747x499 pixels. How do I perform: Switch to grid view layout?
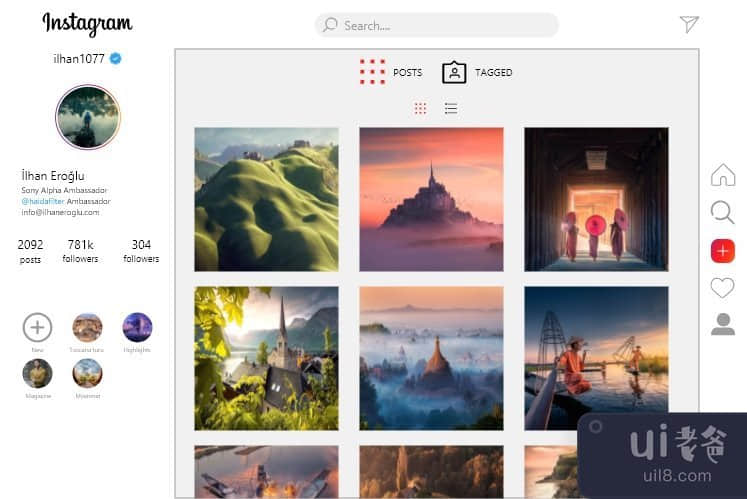420,108
